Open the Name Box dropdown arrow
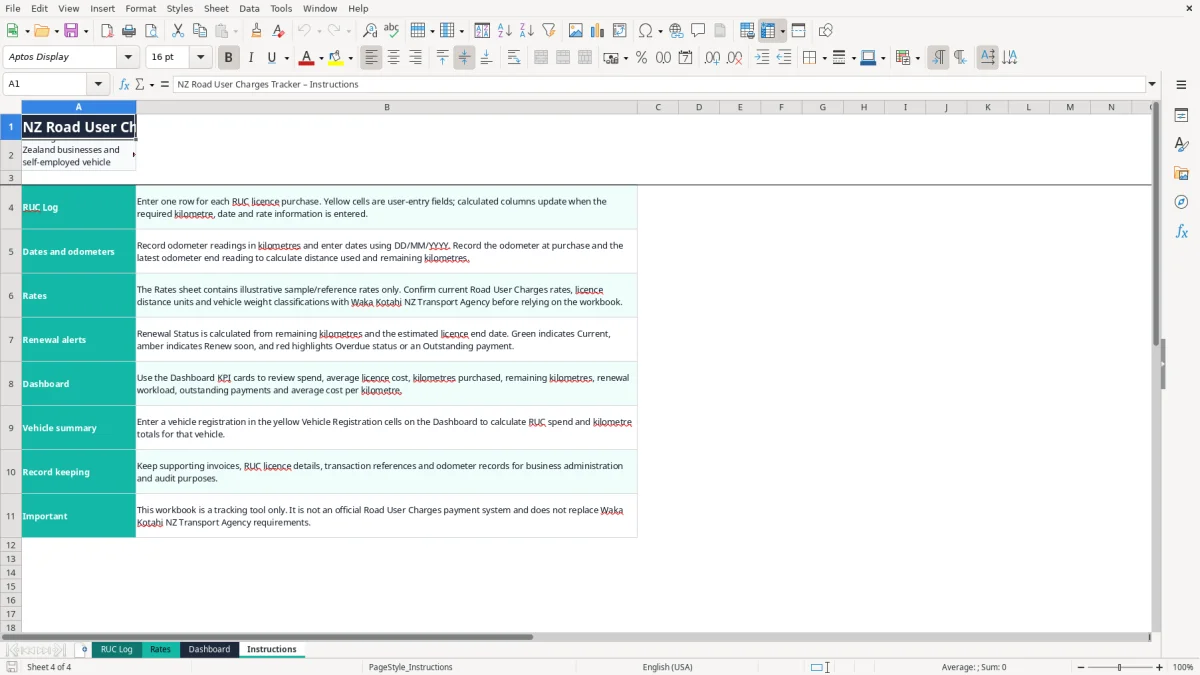1200x675 pixels. coord(97,84)
